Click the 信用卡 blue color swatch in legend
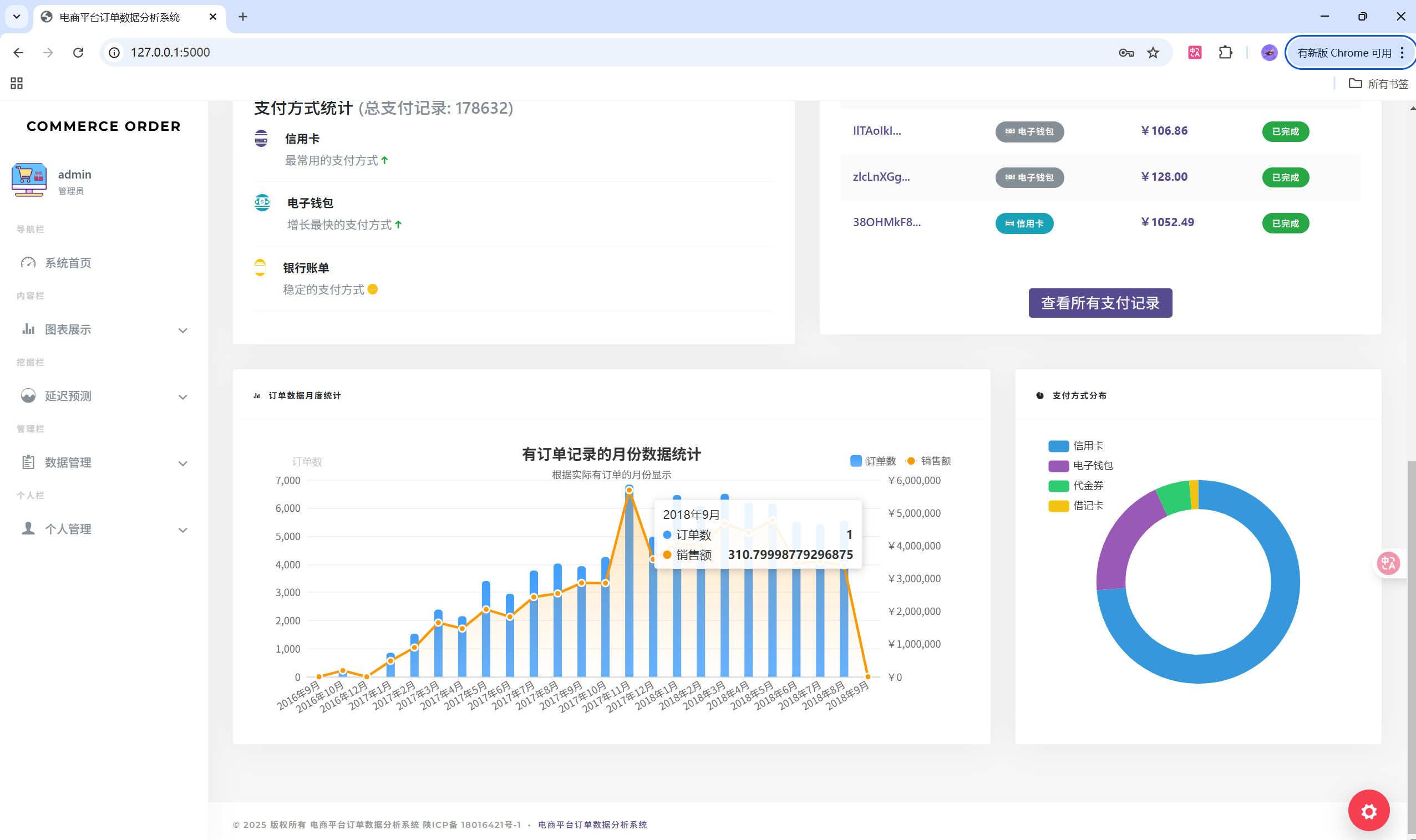This screenshot has height=840, width=1416. point(1058,446)
